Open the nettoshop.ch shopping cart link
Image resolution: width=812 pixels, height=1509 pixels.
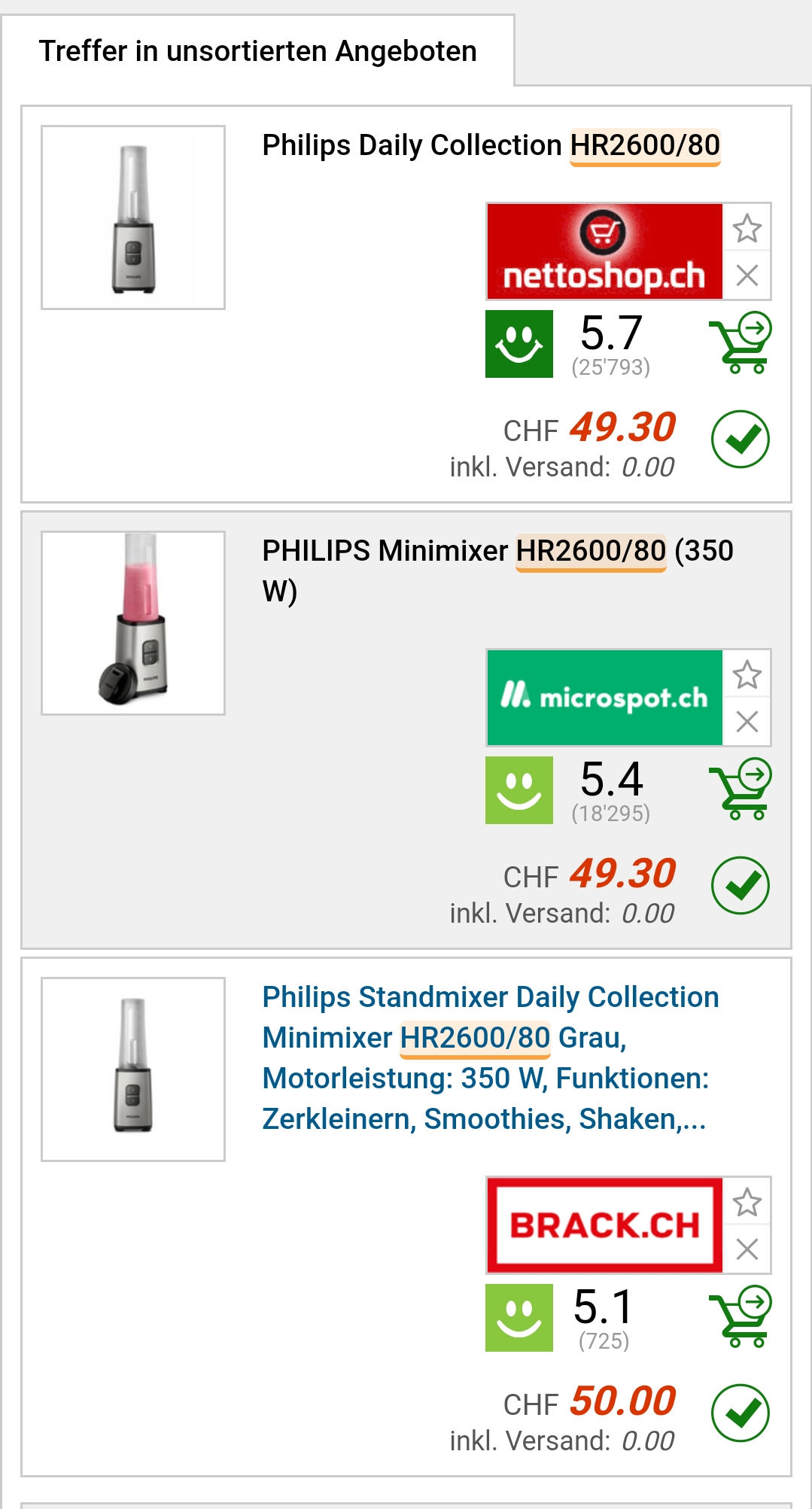(740, 343)
